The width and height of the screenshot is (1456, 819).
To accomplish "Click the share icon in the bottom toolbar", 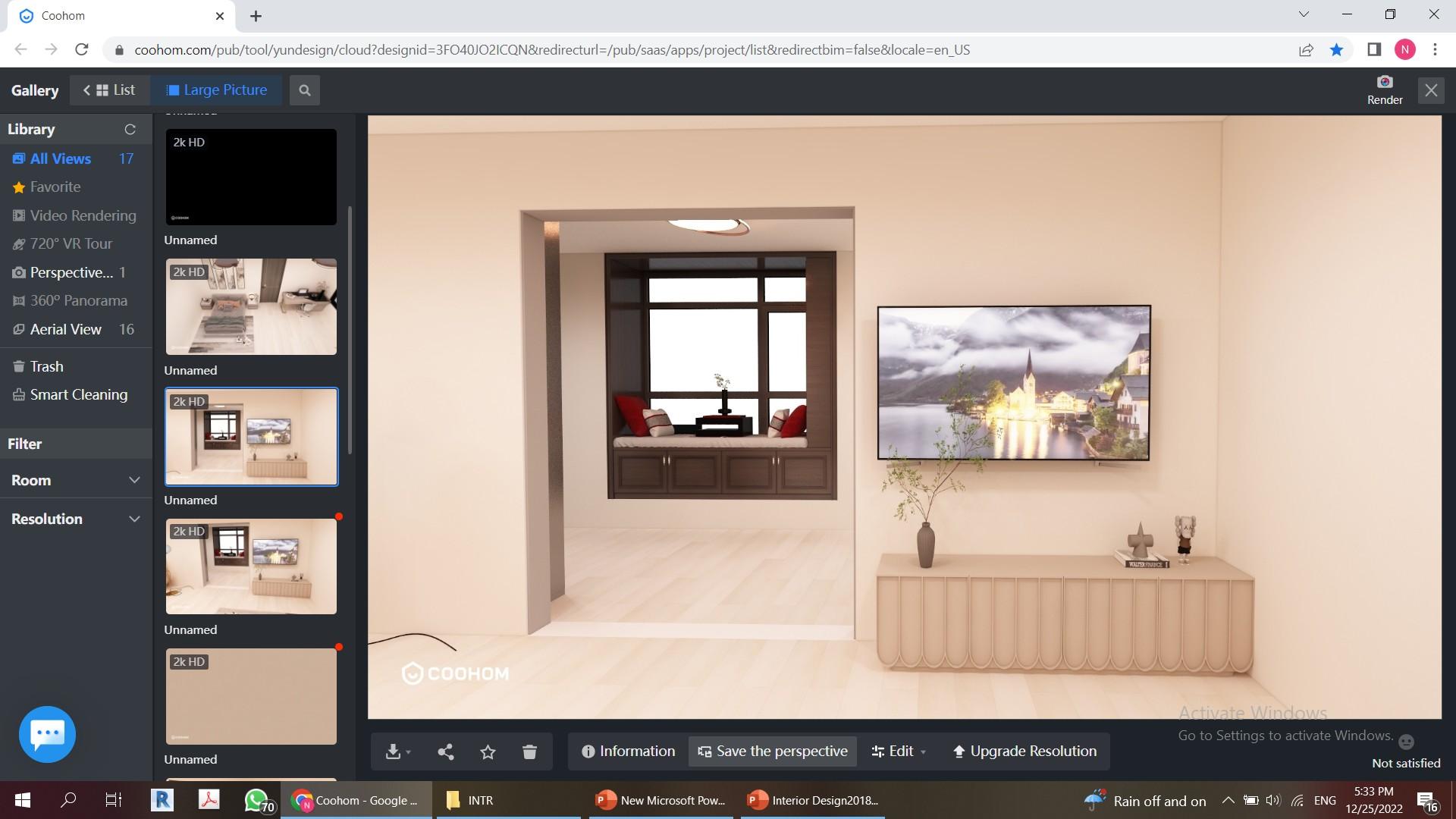I will (446, 752).
